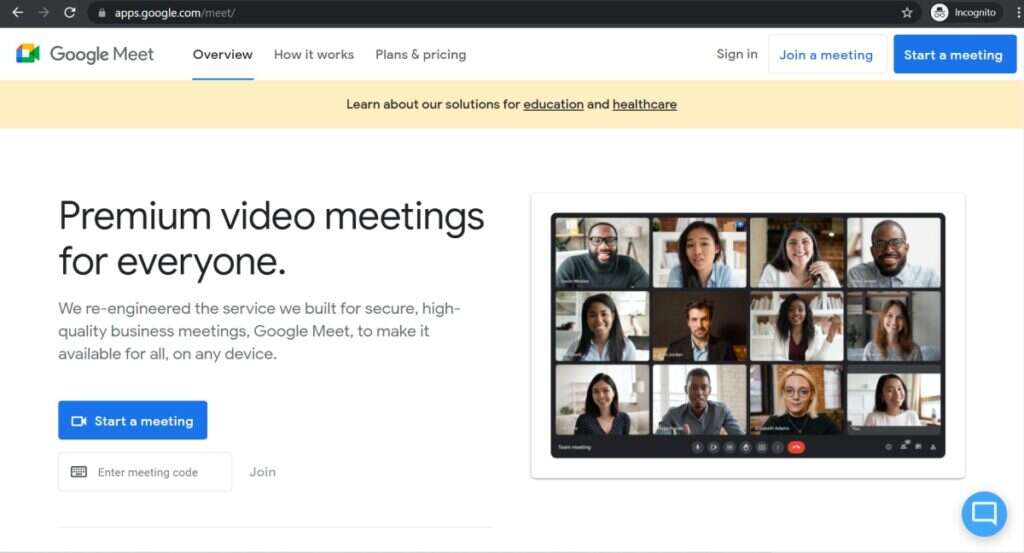Click the browser forward arrow
The height and width of the screenshot is (553, 1024).
[x=44, y=12]
